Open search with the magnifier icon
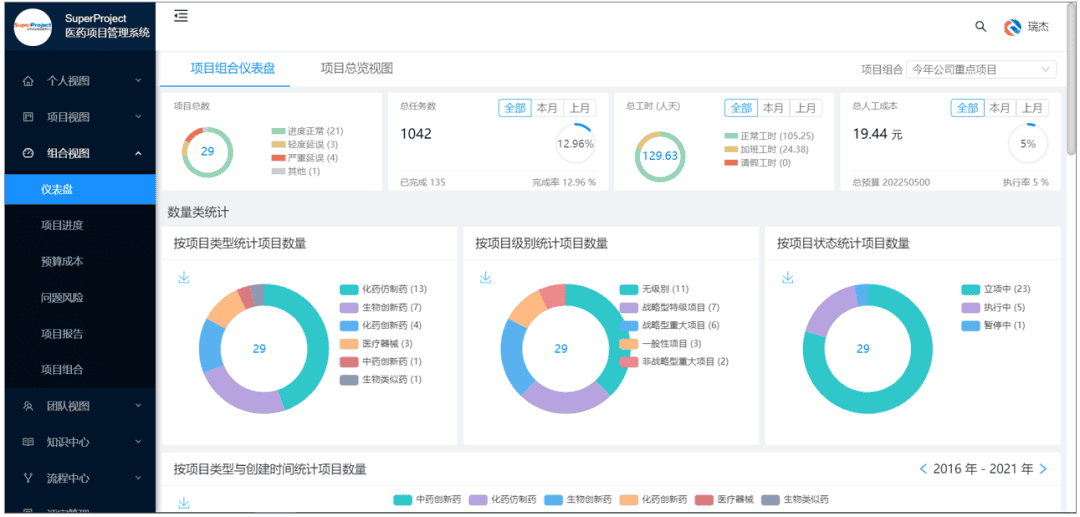The width and height of the screenshot is (1080, 517). [981, 26]
